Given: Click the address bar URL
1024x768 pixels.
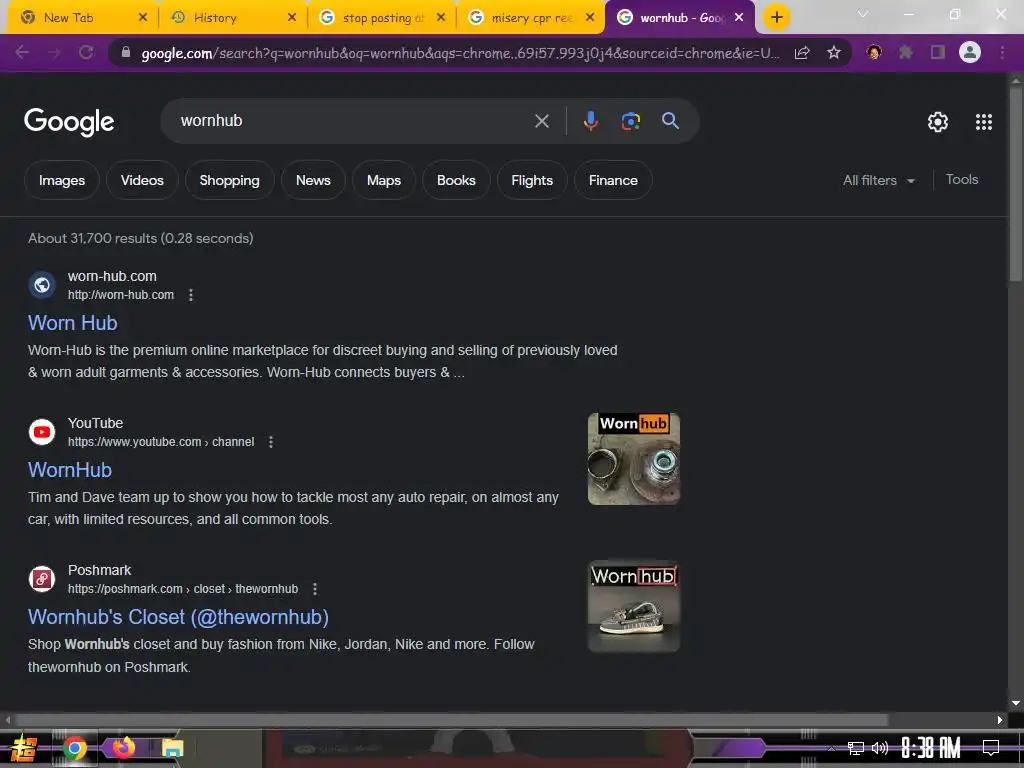Looking at the screenshot, I should point(460,53).
